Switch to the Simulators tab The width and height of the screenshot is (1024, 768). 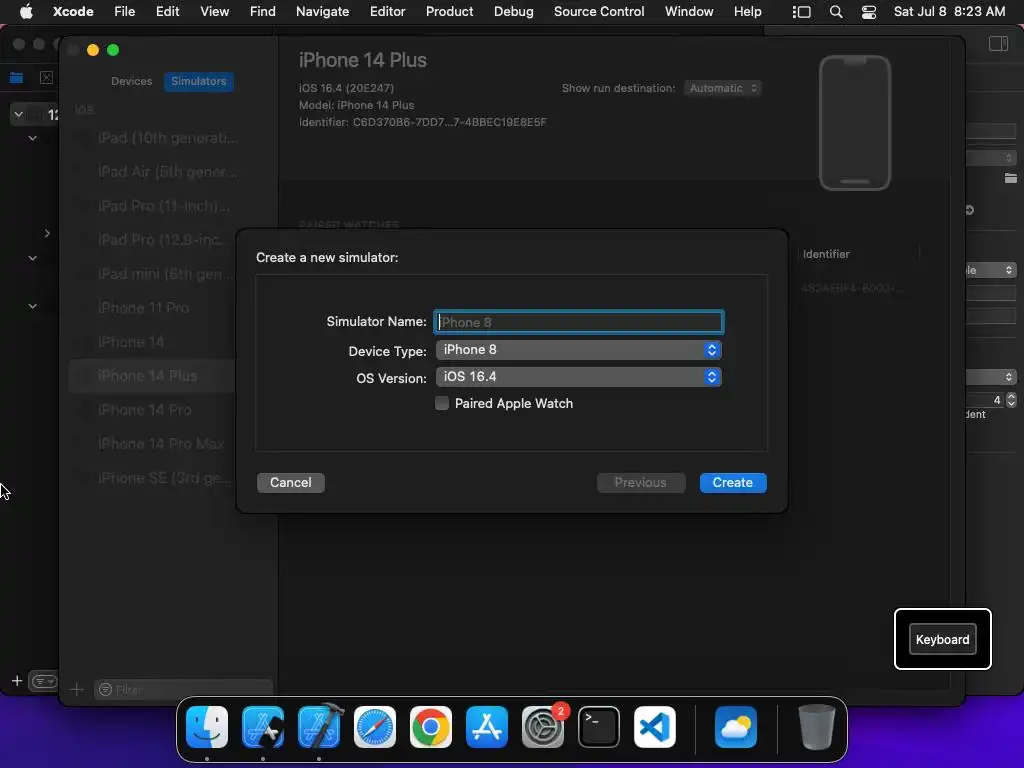click(199, 81)
